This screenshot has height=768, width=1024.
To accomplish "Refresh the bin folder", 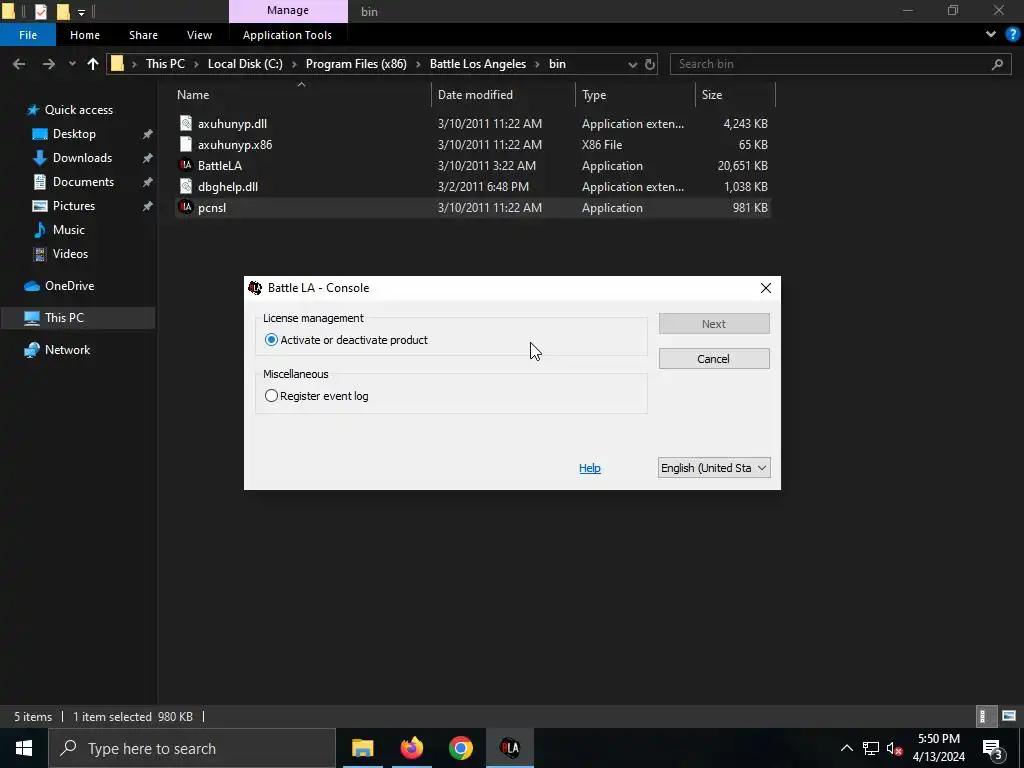I will pos(650,64).
